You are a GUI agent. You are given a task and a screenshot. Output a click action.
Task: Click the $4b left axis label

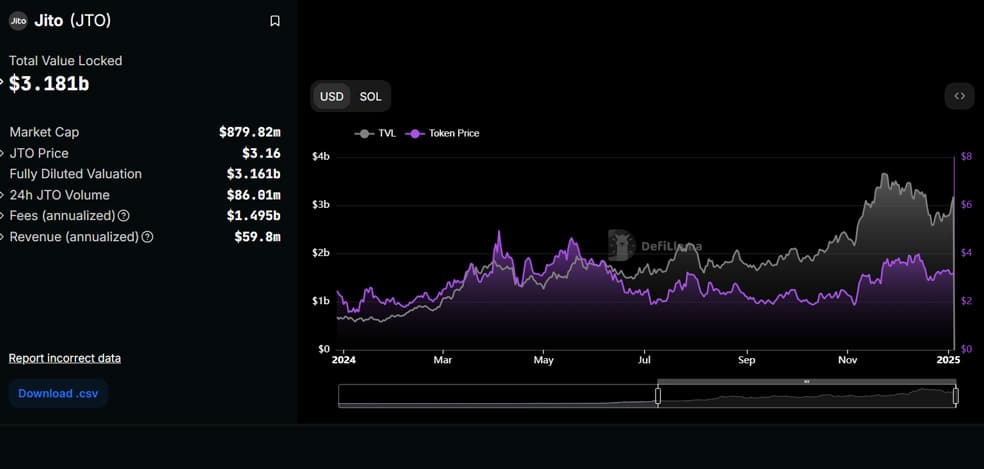[321, 157]
